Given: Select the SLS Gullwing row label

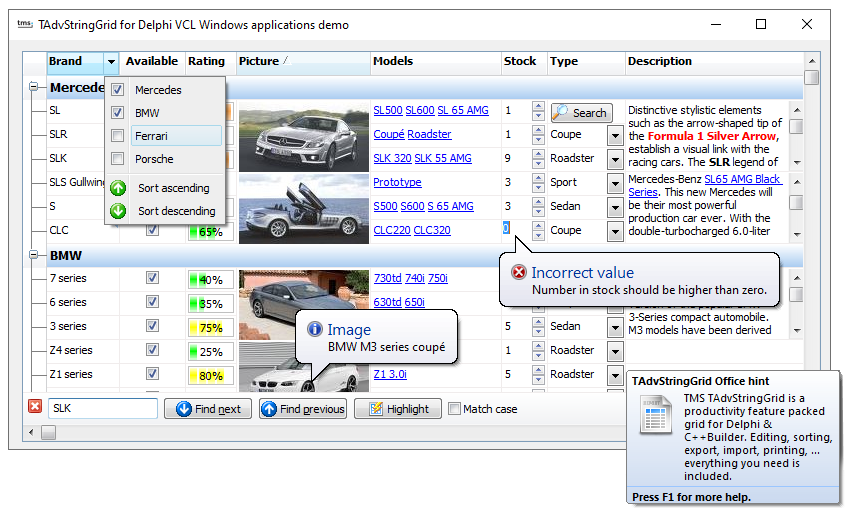Looking at the screenshot, I should 76,182.
